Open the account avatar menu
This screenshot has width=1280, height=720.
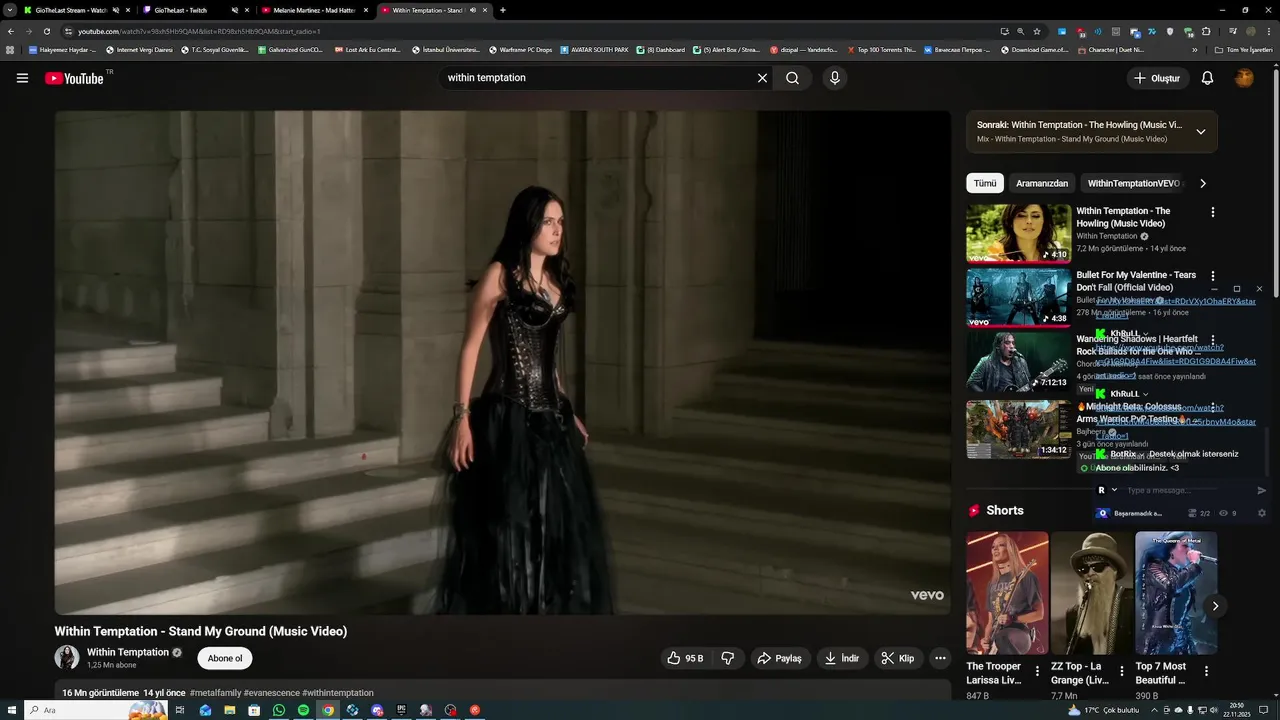coord(1244,78)
